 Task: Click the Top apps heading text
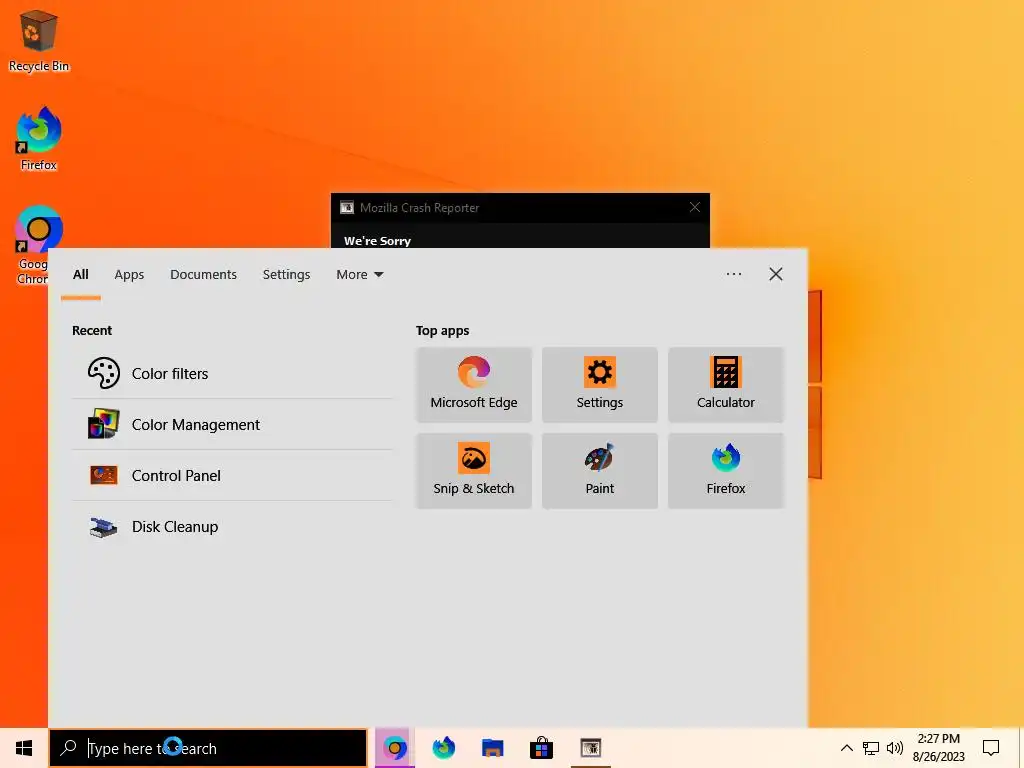442,330
